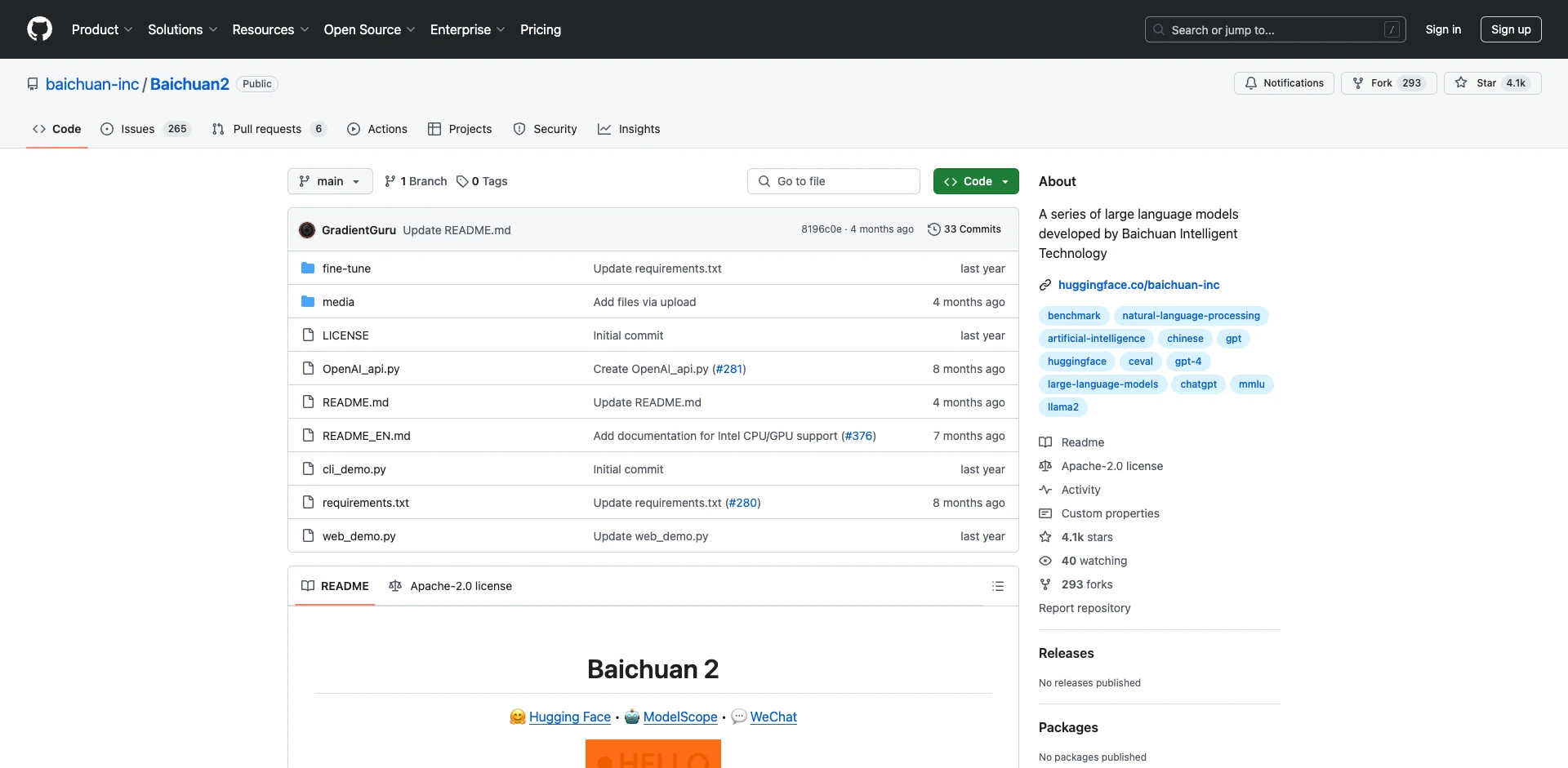The width and height of the screenshot is (1568, 768).
Task: Click the web_demo.py file icon
Action: [308, 536]
